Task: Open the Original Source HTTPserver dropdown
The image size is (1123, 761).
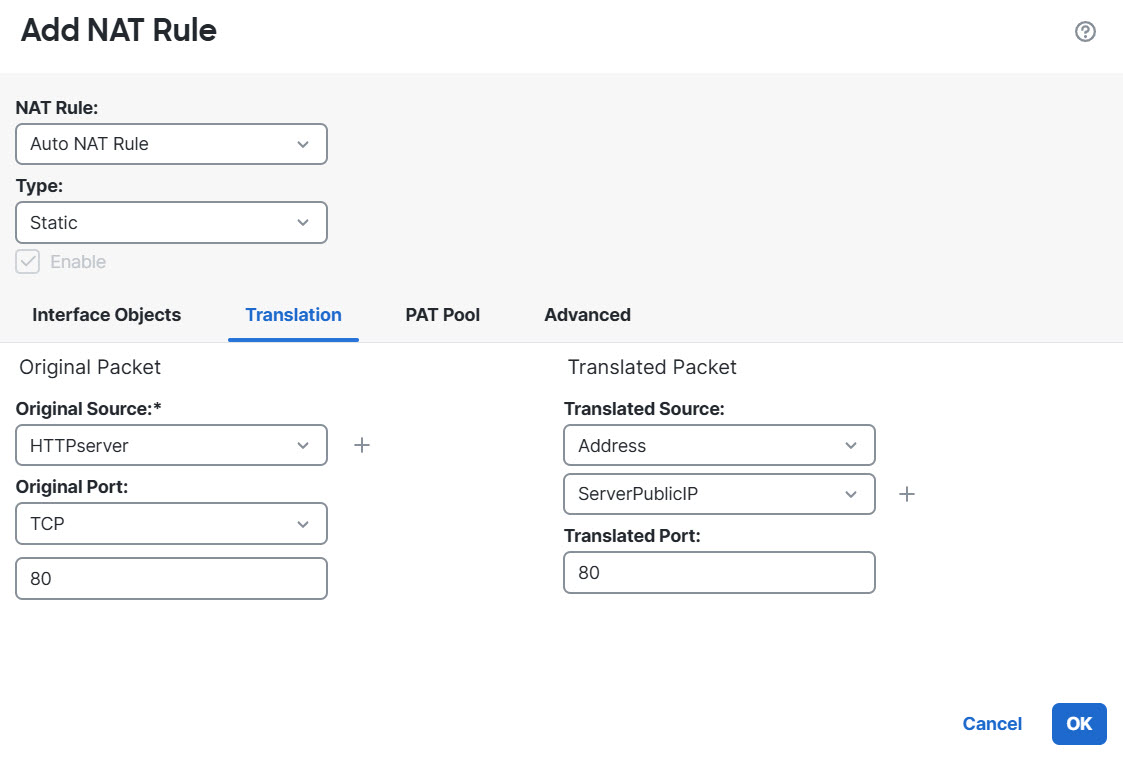Action: [171, 445]
